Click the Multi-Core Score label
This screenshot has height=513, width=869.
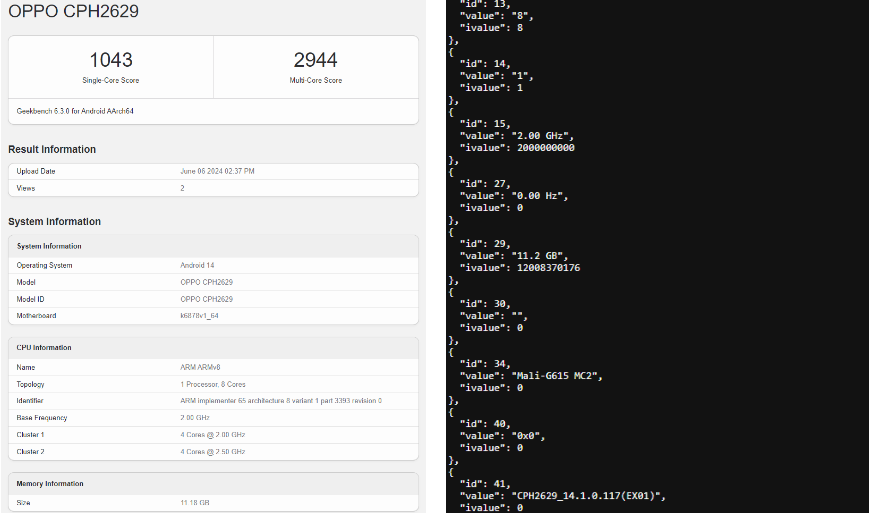coord(315,80)
